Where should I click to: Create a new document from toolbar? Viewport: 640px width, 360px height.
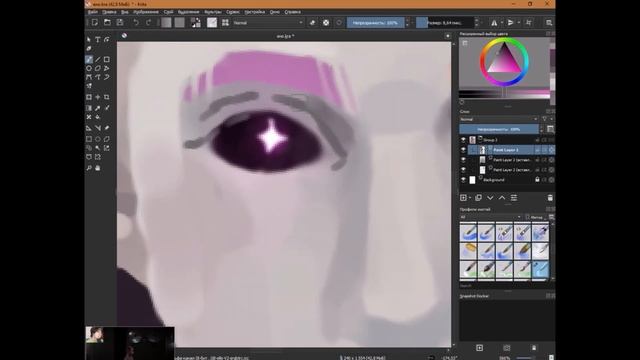tap(95, 22)
